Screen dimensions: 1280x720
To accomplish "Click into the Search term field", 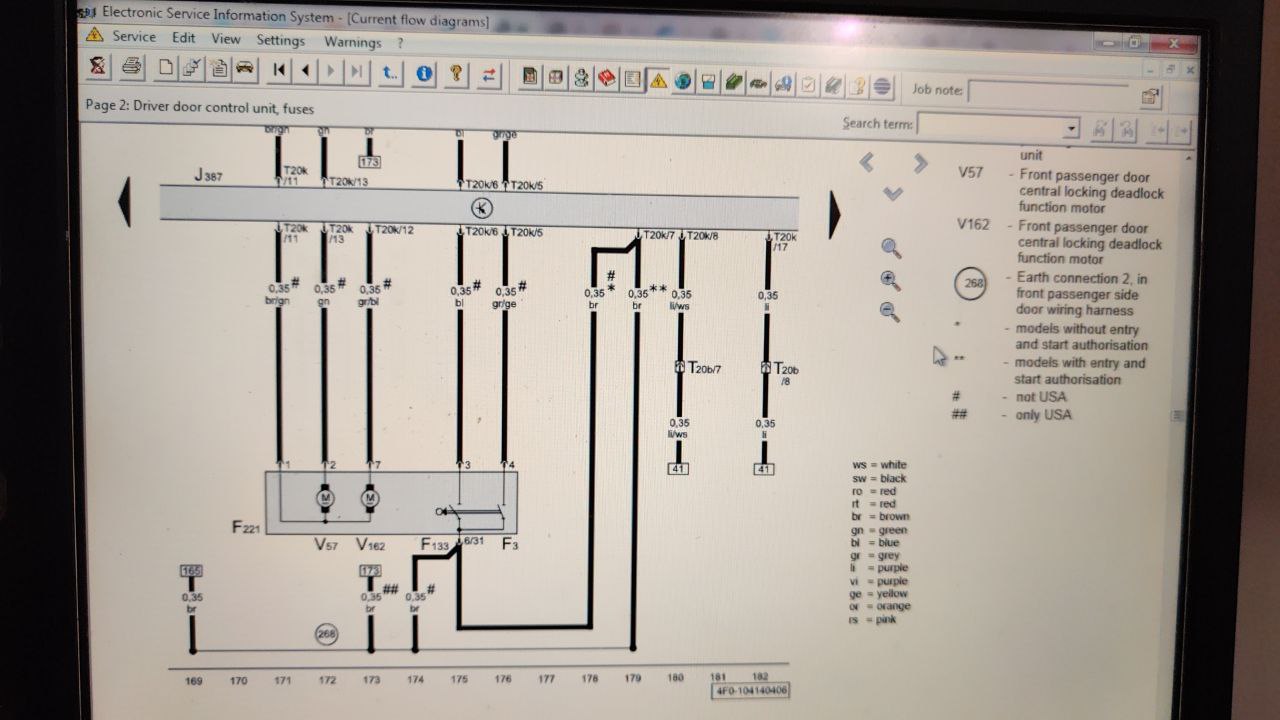I will point(990,127).
